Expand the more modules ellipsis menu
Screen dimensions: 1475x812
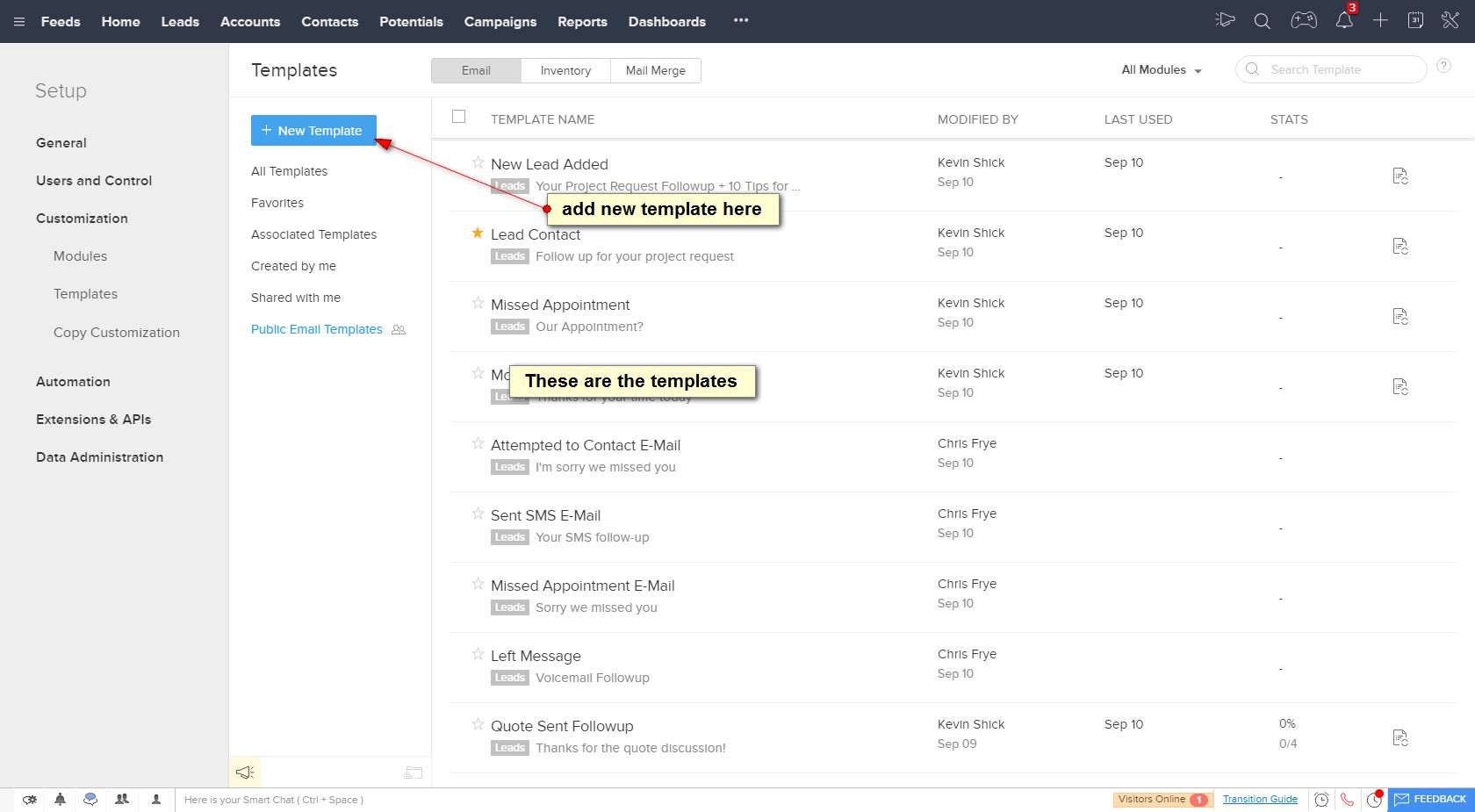coord(741,21)
